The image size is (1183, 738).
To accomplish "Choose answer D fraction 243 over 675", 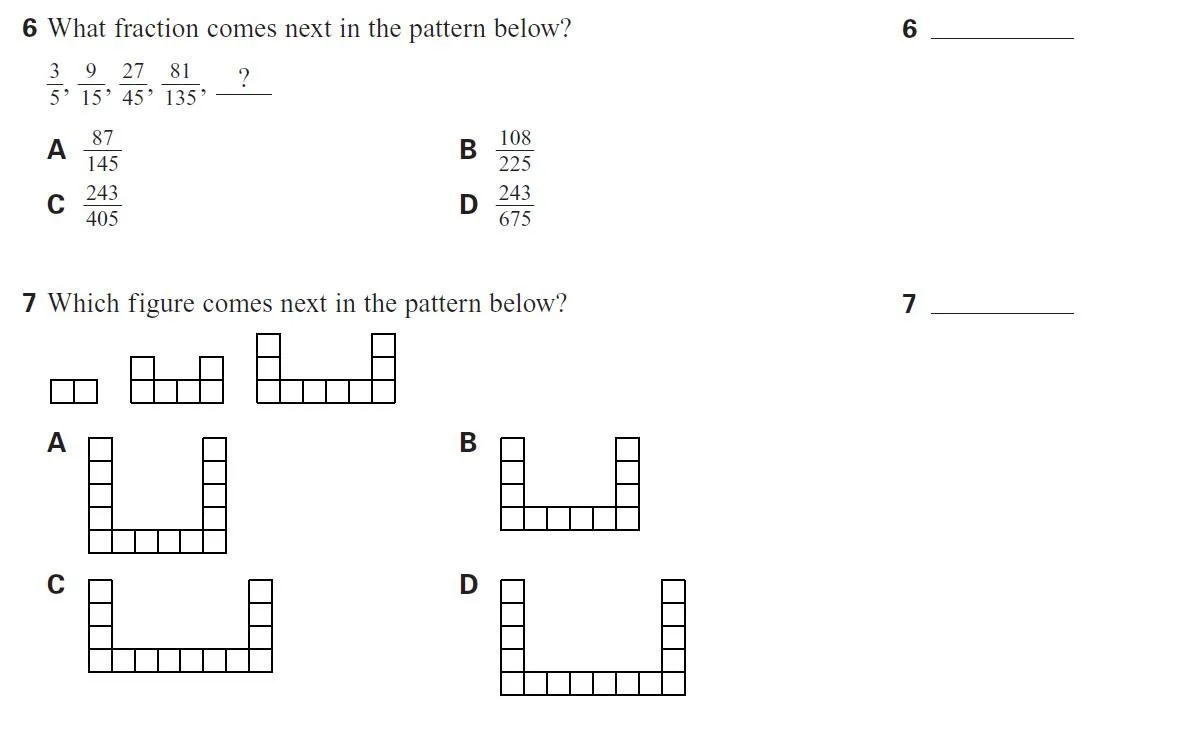I will (x=515, y=205).
